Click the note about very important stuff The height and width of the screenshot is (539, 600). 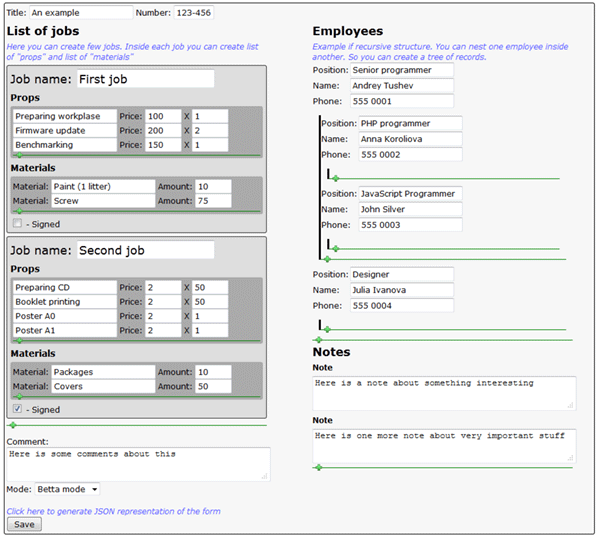click(444, 446)
